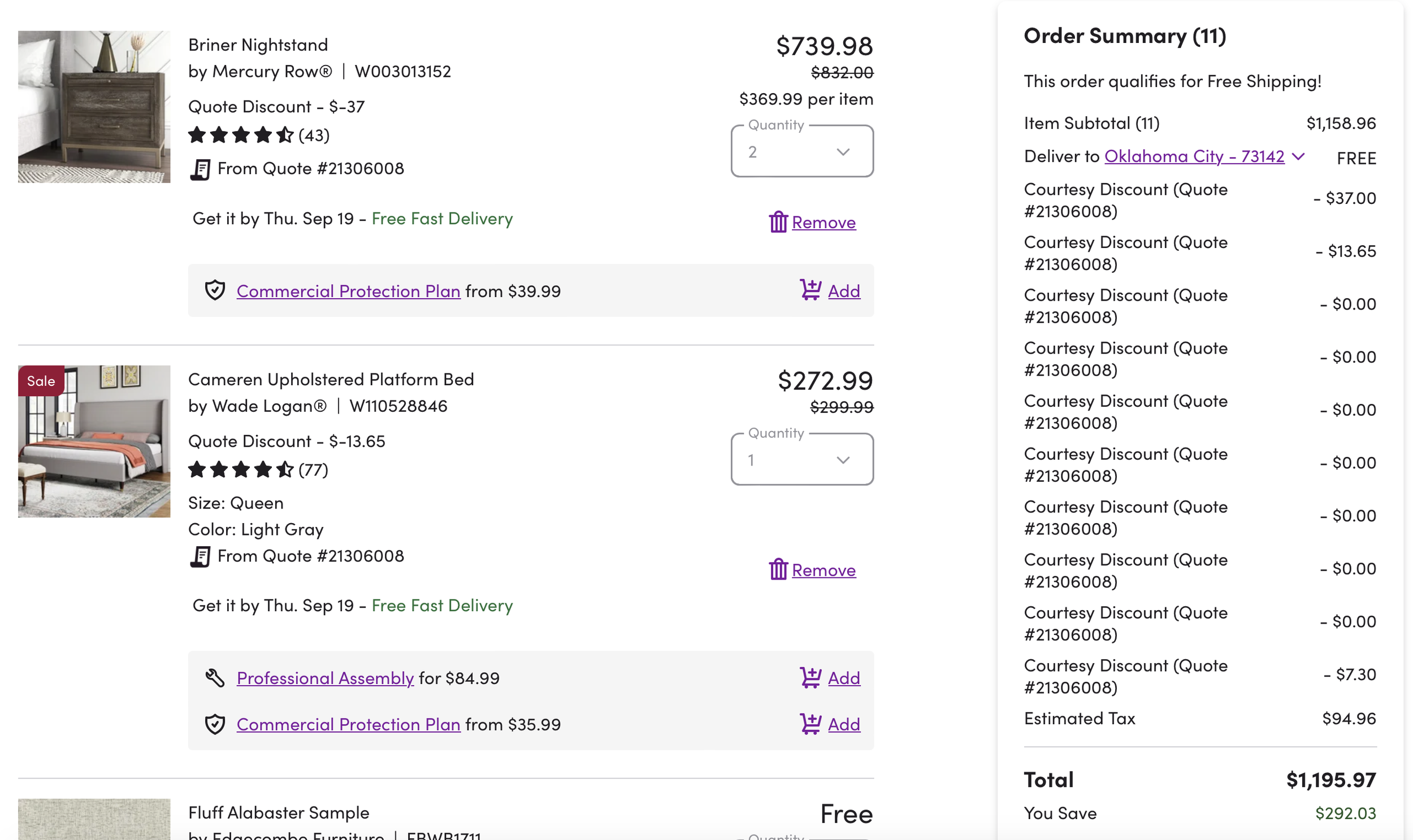This screenshot has height=840, width=1413.
Task: Click cart icon beside $35.99 protection plan
Action: [810, 724]
